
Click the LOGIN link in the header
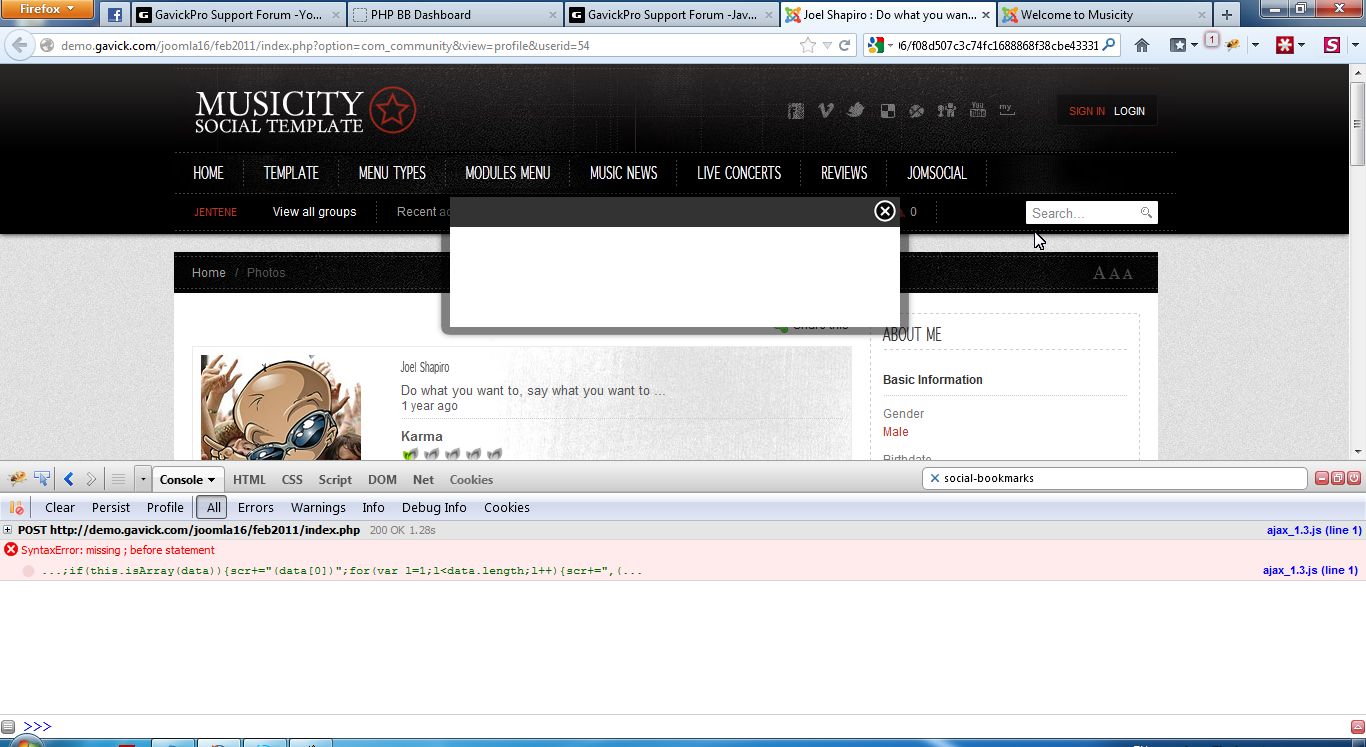click(x=1129, y=111)
